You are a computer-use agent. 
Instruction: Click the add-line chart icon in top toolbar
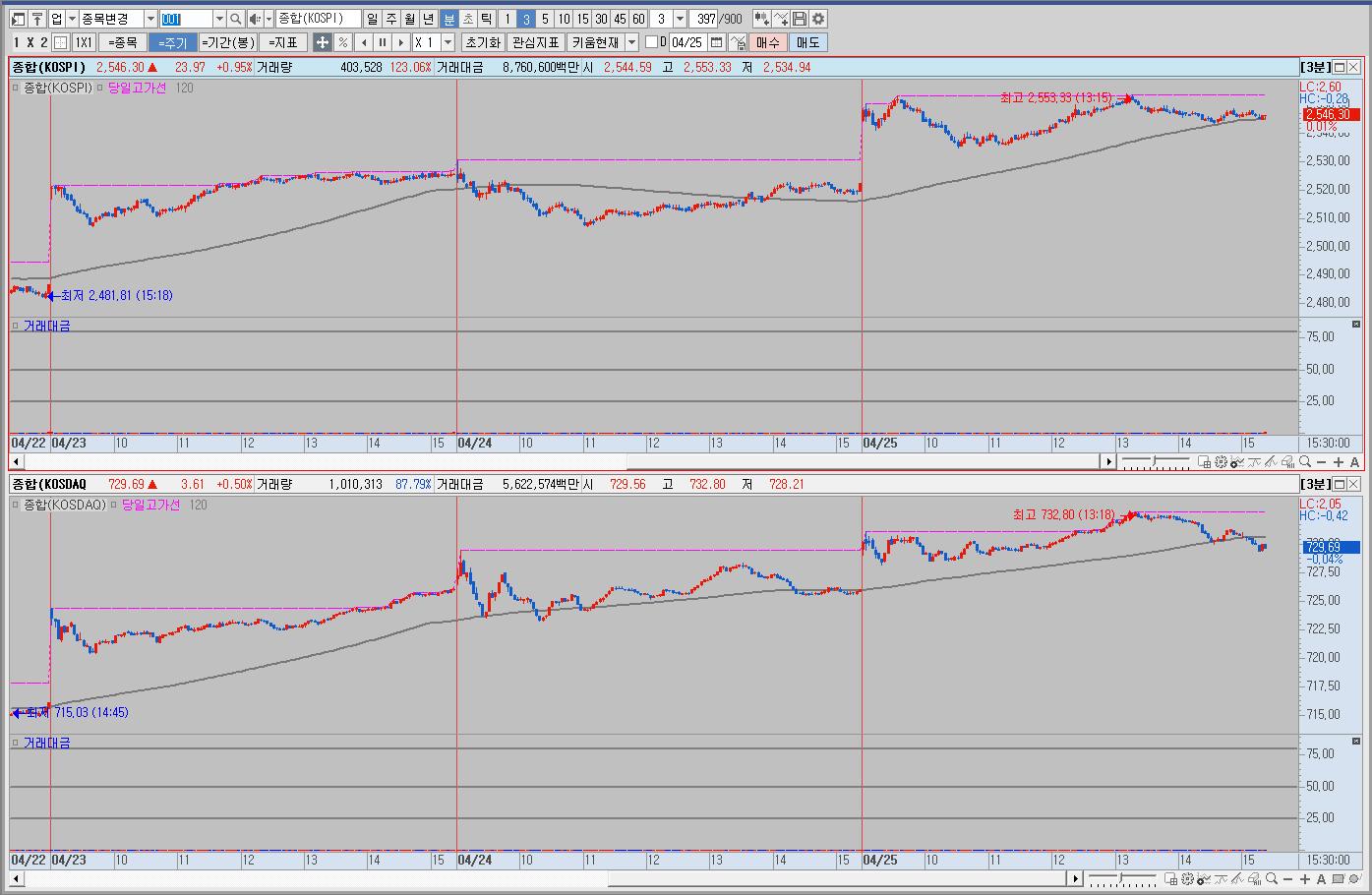pos(781,19)
